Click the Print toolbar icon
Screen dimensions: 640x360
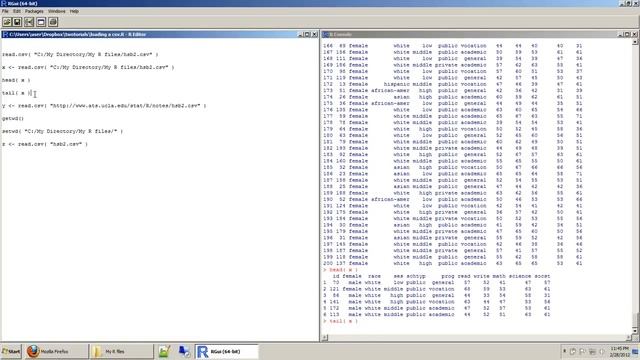tap(53, 22)
